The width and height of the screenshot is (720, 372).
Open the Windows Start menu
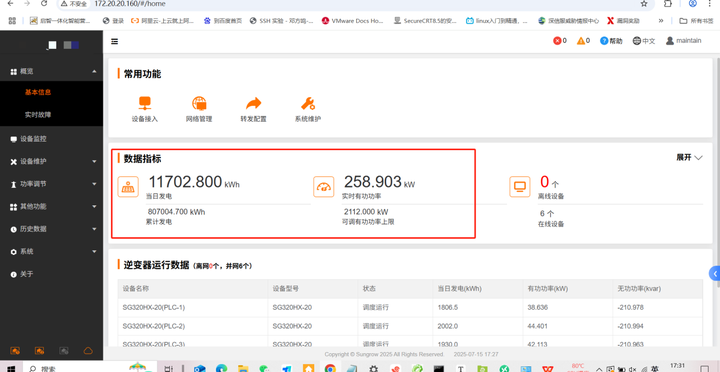coord(10,368)
